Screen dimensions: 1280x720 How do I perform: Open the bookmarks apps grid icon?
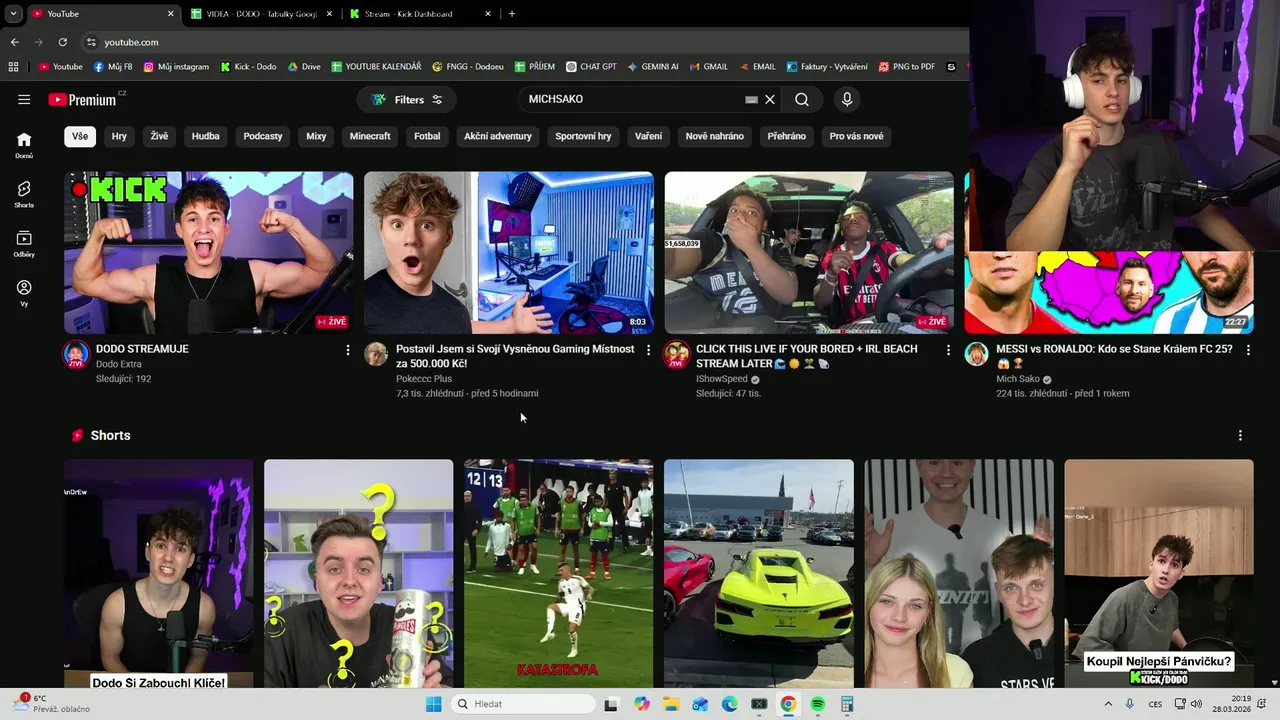13,67
